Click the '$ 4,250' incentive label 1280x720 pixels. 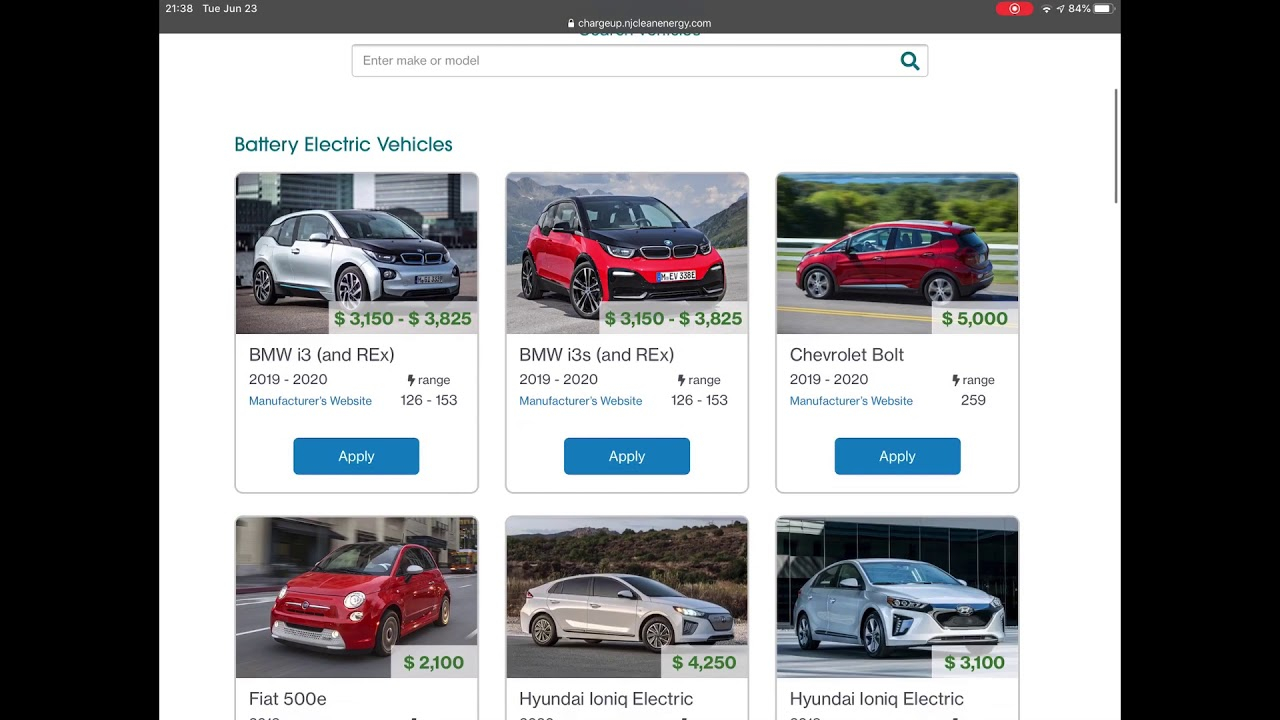(704, 663)
